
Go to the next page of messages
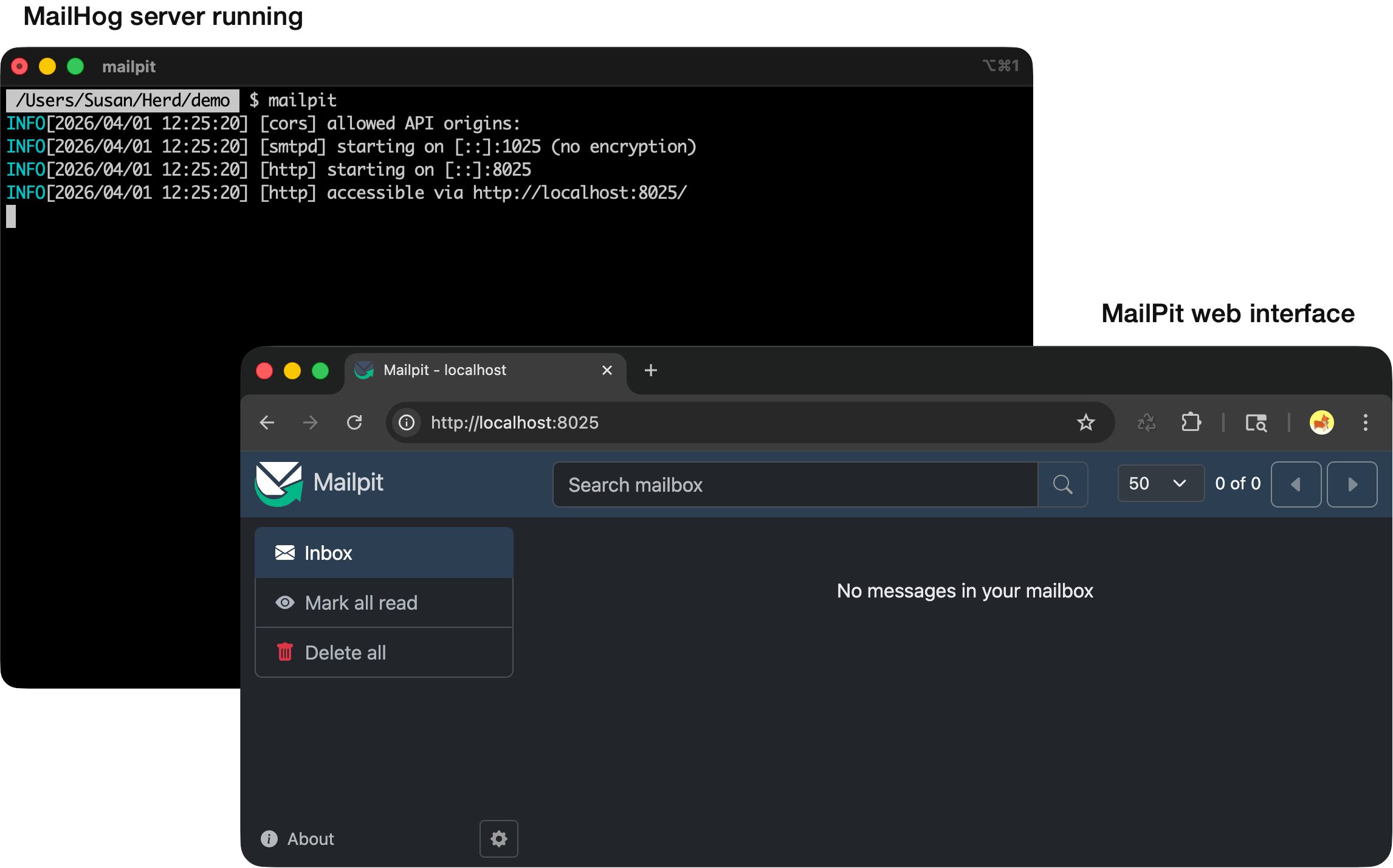pyautogui.click(x=1352, y=484)
